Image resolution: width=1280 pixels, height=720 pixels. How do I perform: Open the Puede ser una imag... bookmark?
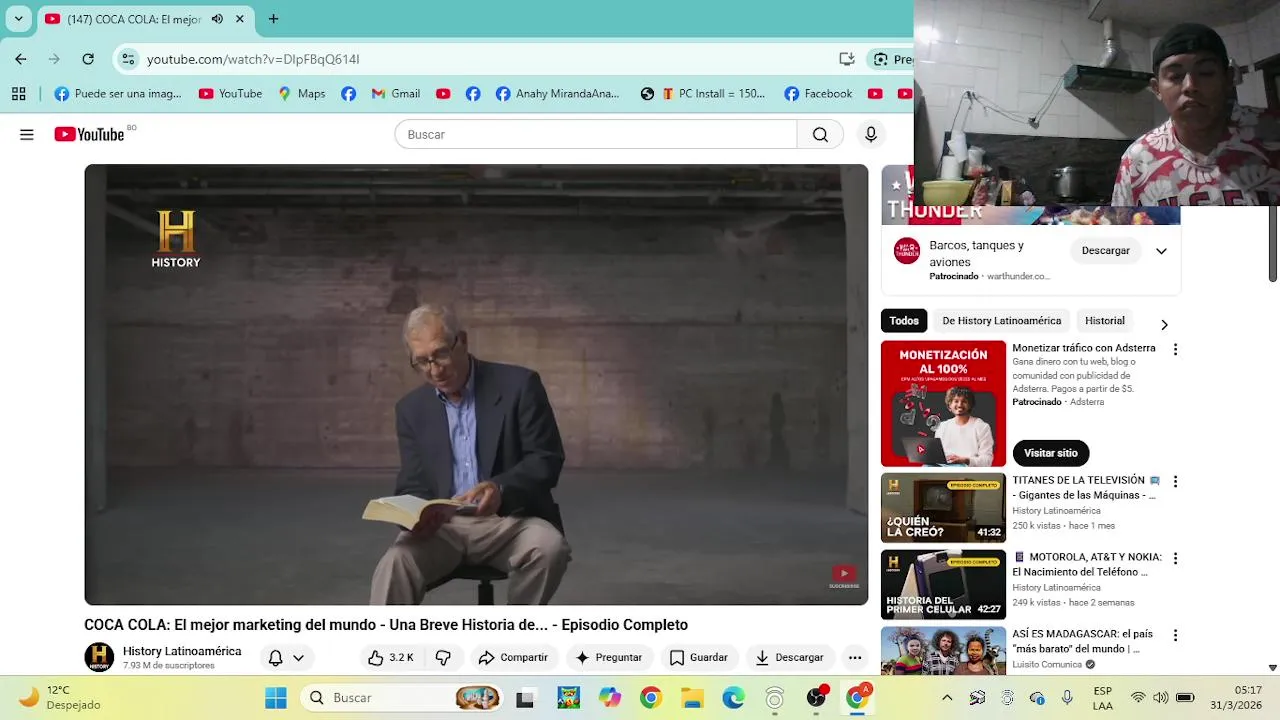click(x=118, y=93)
